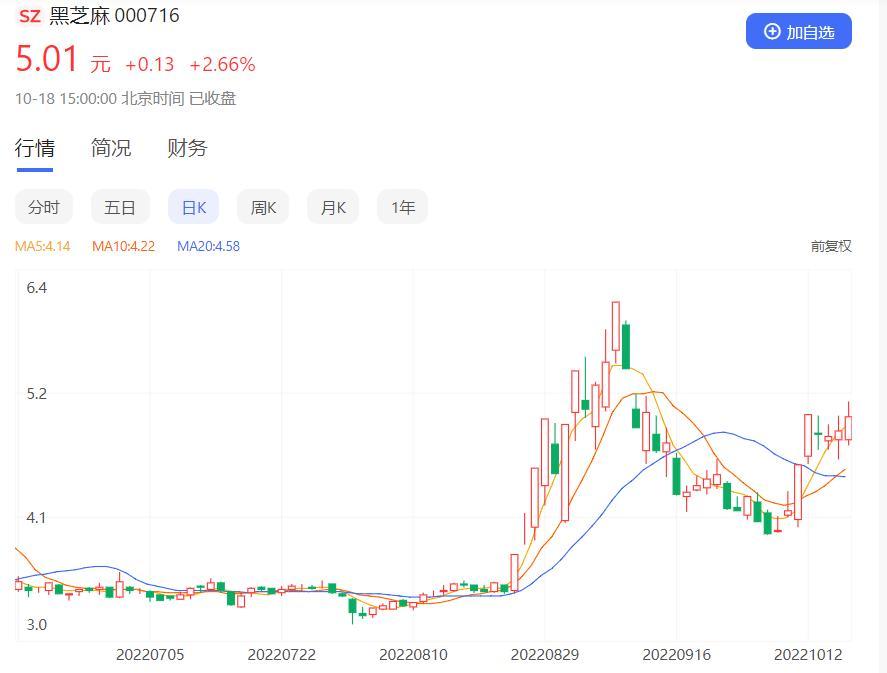887x673 pixels.
Task: Click the 3.0 price axis label
Action: point(37,625)
